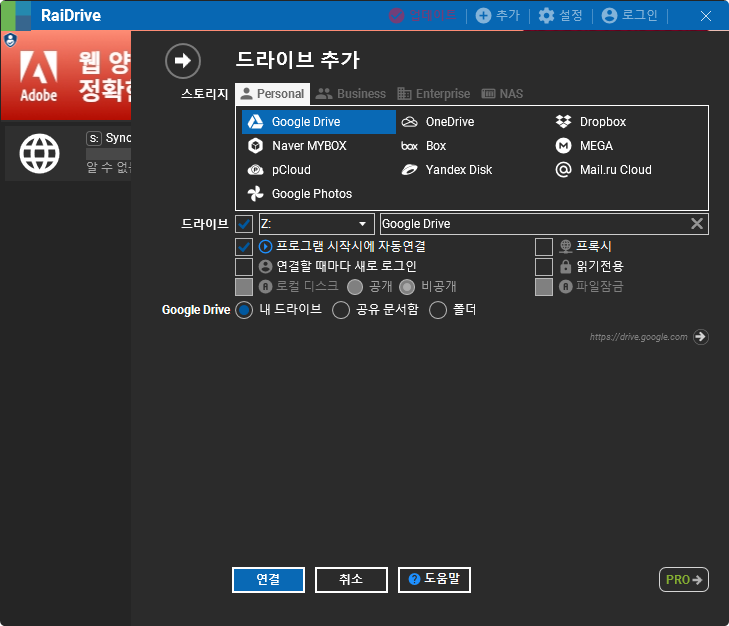Click the globe icon of S: drive
729x626 pixels.
[40, 153]
